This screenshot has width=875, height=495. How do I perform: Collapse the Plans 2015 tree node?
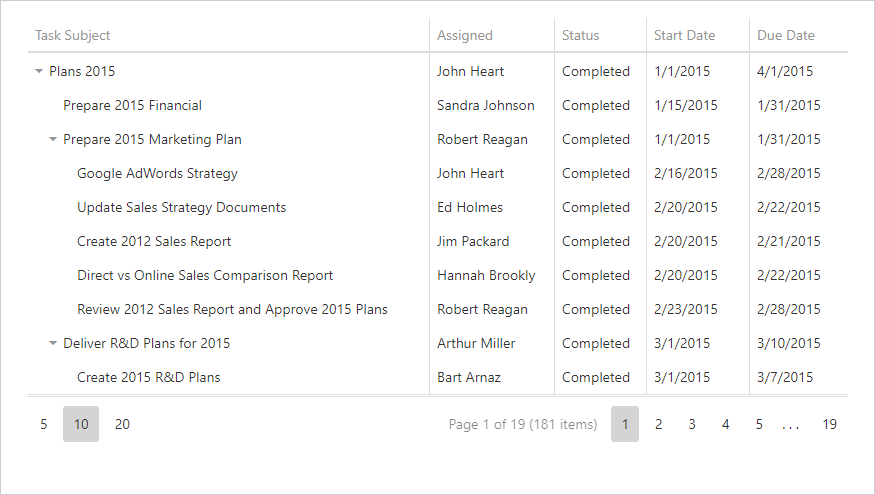click(x=39, y=72)
